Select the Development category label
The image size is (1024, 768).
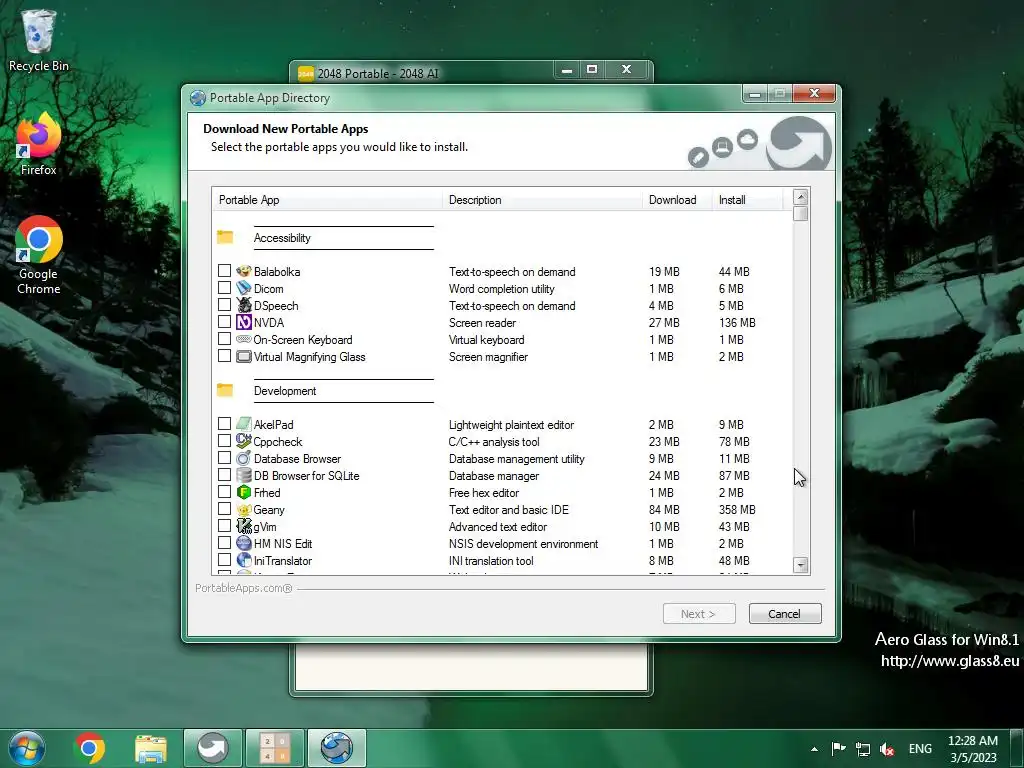click(285, 391)
